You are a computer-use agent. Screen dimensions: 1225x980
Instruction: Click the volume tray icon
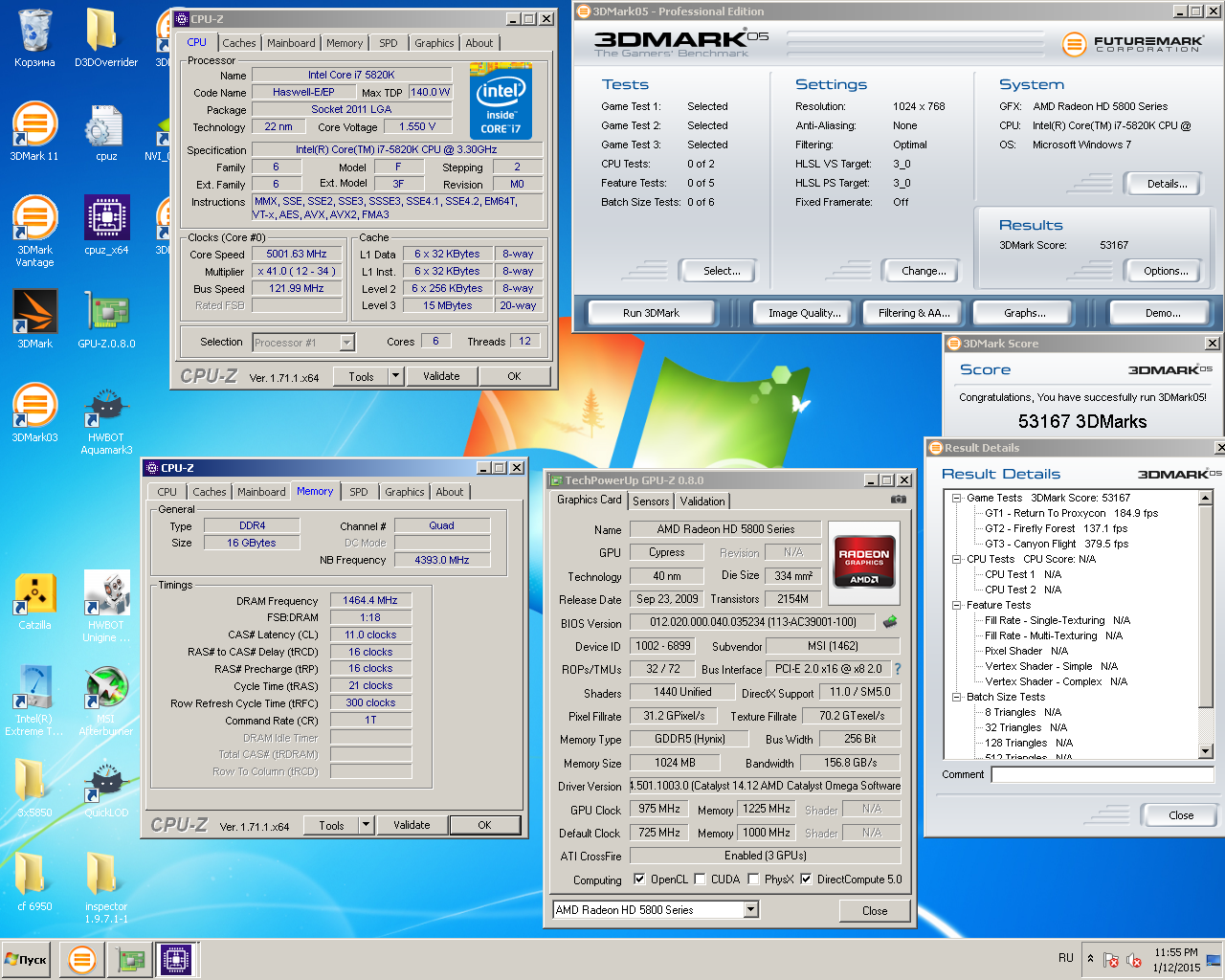1134,960
